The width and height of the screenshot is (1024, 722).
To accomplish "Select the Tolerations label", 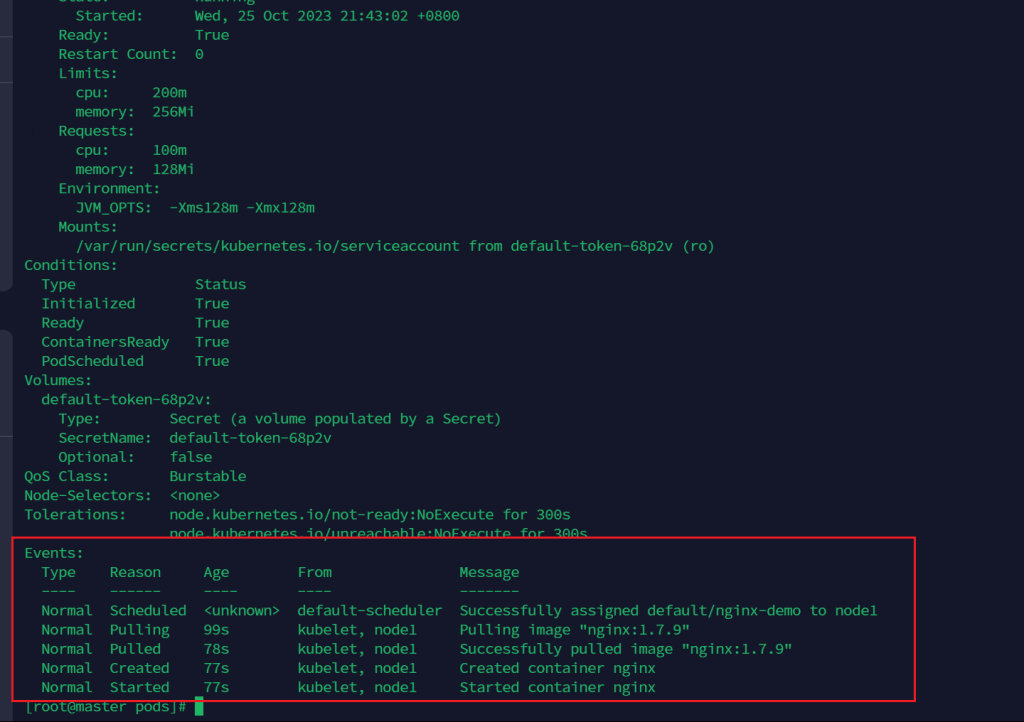I will [x=76, y=514].
